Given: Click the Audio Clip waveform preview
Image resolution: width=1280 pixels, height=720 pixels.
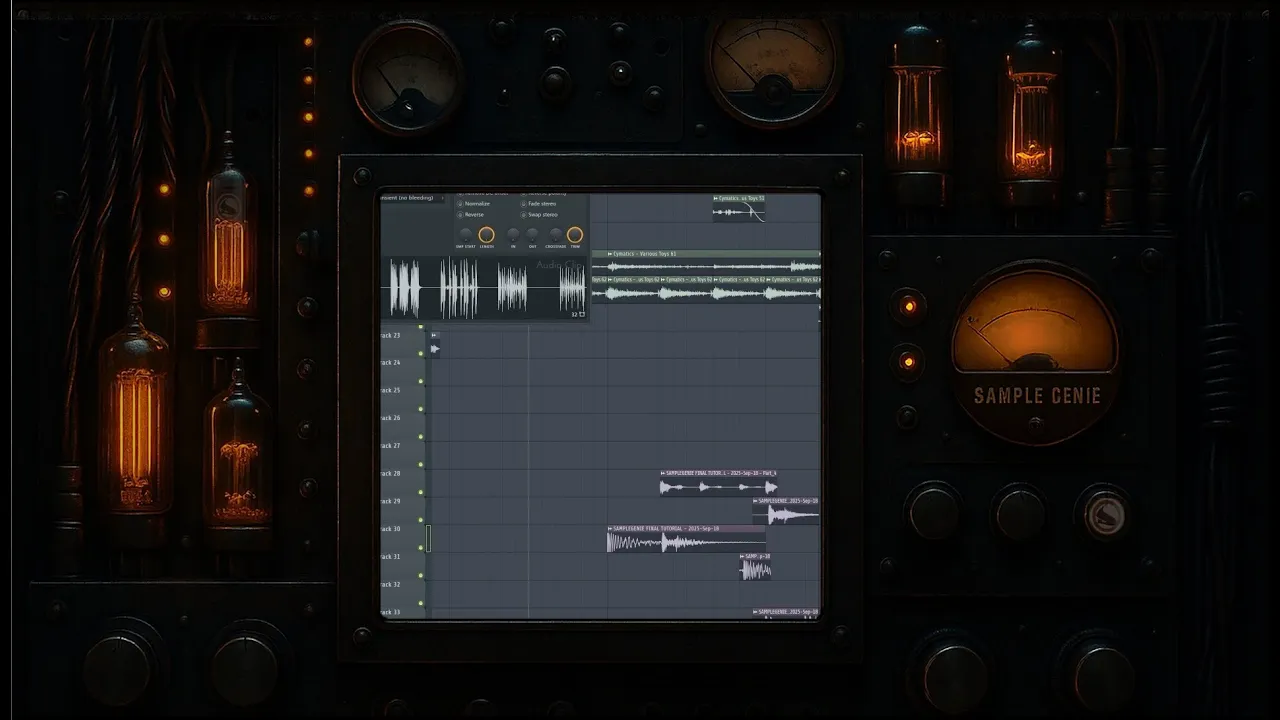Looking at the screenshot, I should click(x=485, y=288).
